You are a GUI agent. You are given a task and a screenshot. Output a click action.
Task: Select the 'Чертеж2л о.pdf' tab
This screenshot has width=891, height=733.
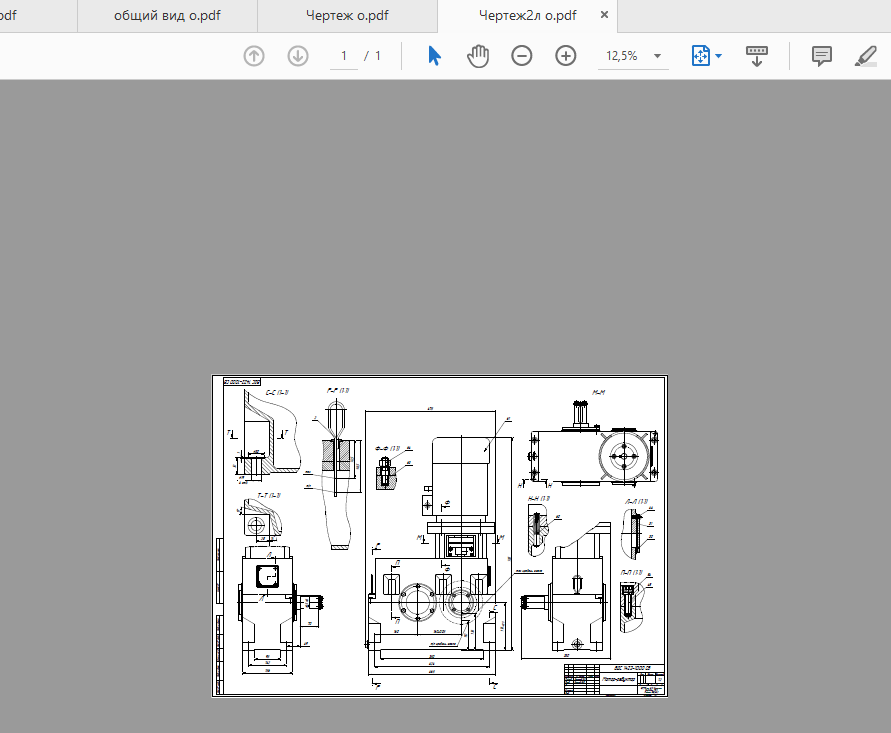point(527,15)
